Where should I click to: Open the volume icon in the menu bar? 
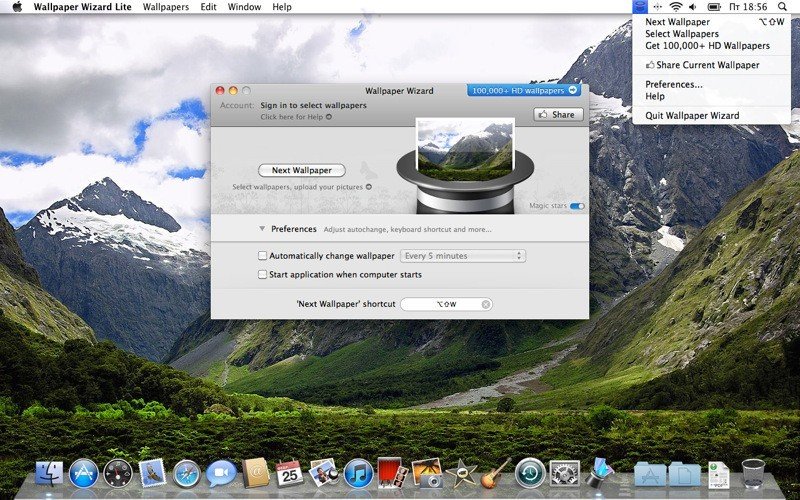coord(692,7)
